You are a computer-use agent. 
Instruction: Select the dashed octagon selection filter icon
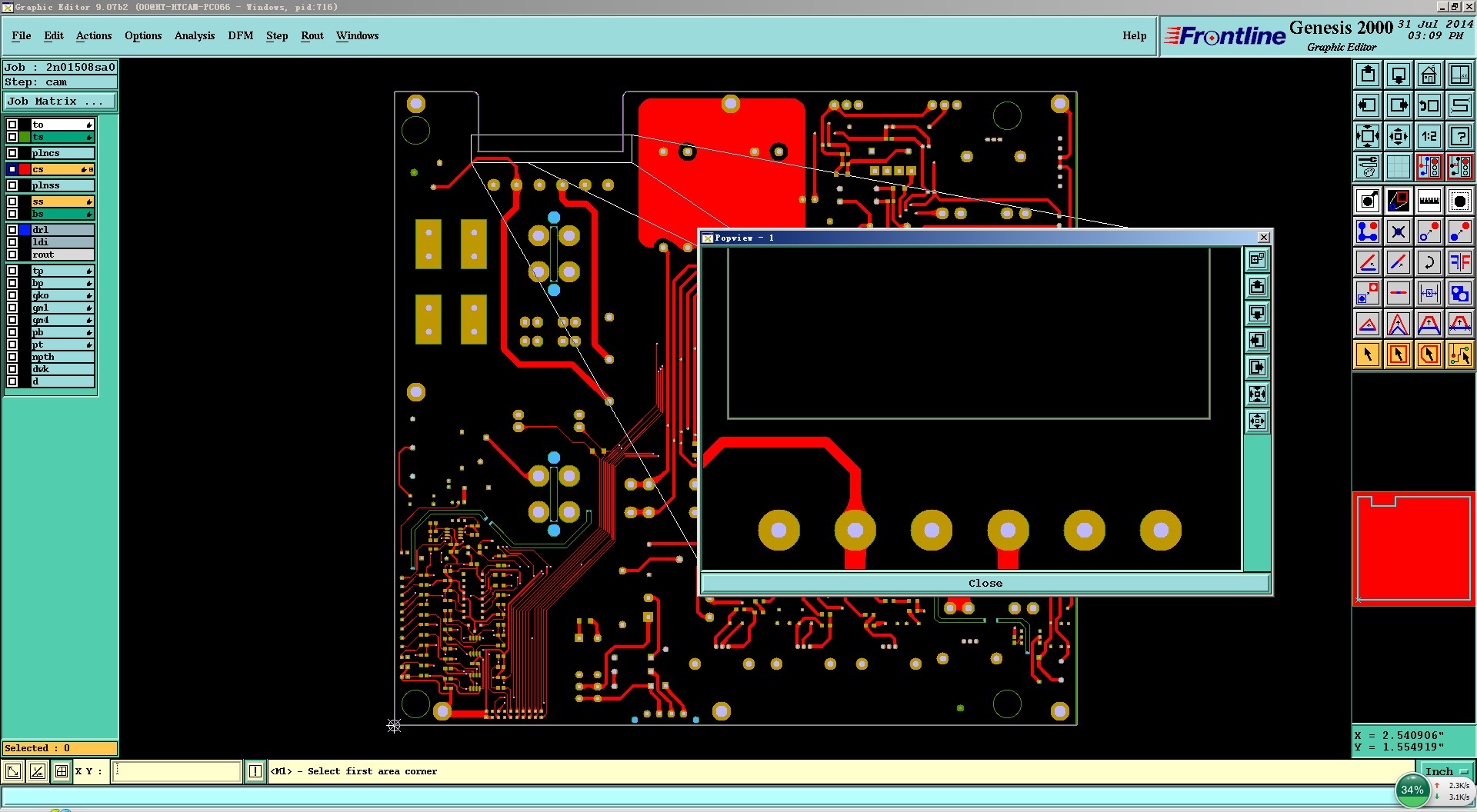tap(1460, 201)
